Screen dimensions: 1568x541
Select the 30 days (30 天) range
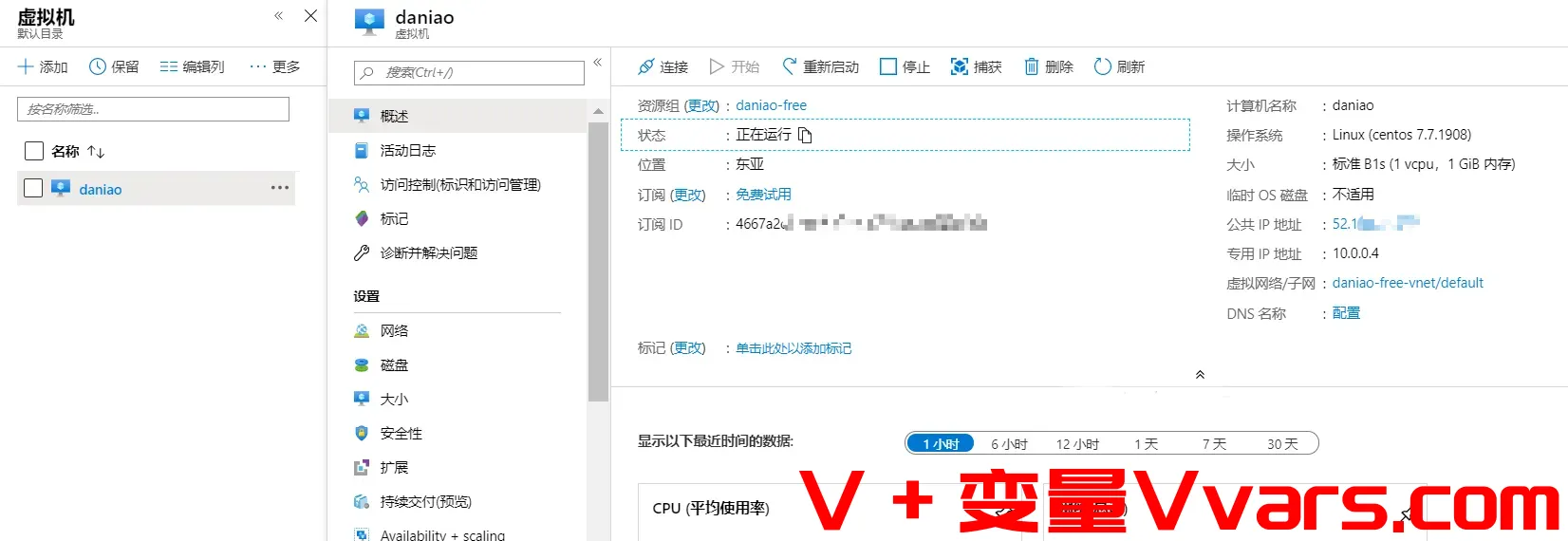(1282, 443)
